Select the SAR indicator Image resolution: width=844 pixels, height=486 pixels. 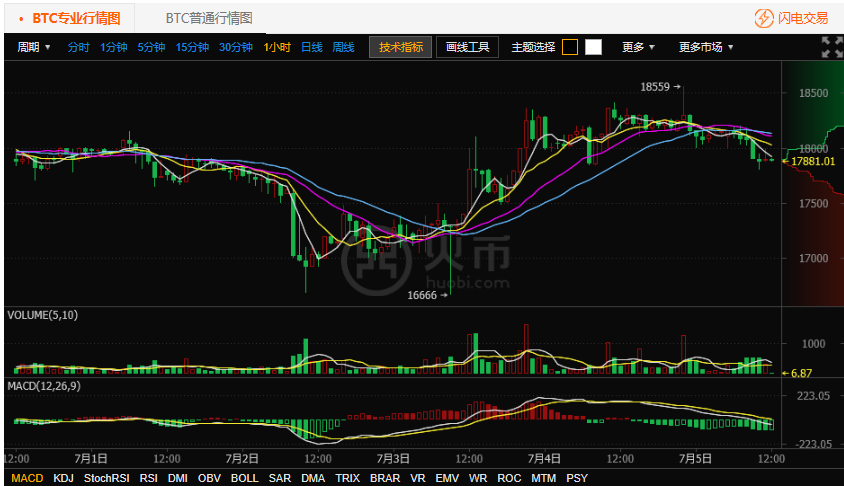[x=280, y=478]
